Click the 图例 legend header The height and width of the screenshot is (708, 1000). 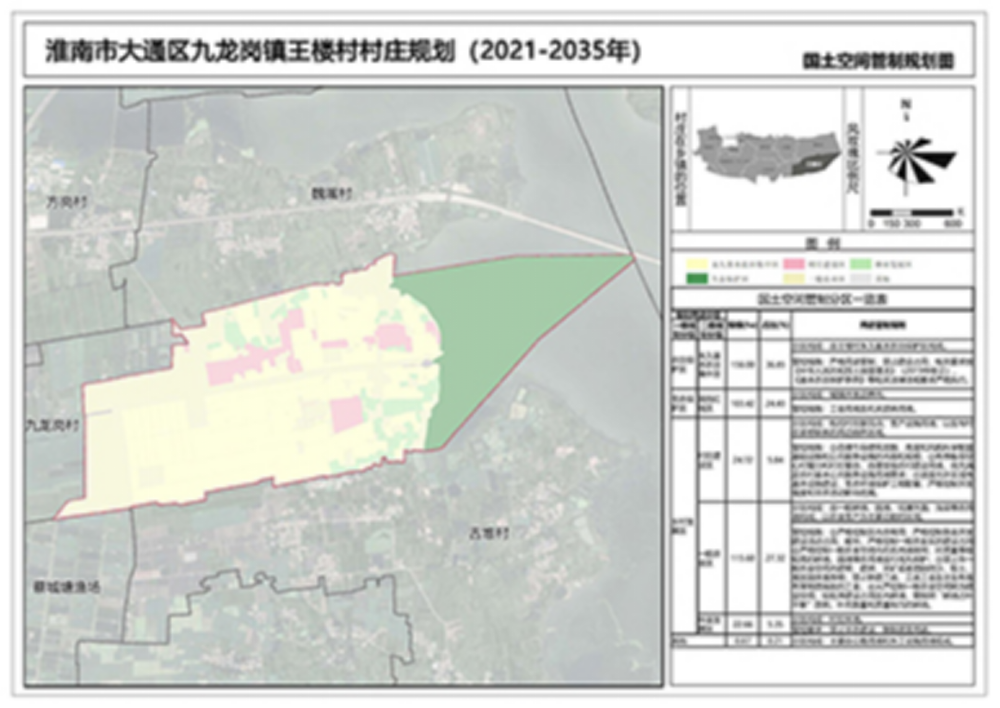pyautogui.click(x=821, y=243)
